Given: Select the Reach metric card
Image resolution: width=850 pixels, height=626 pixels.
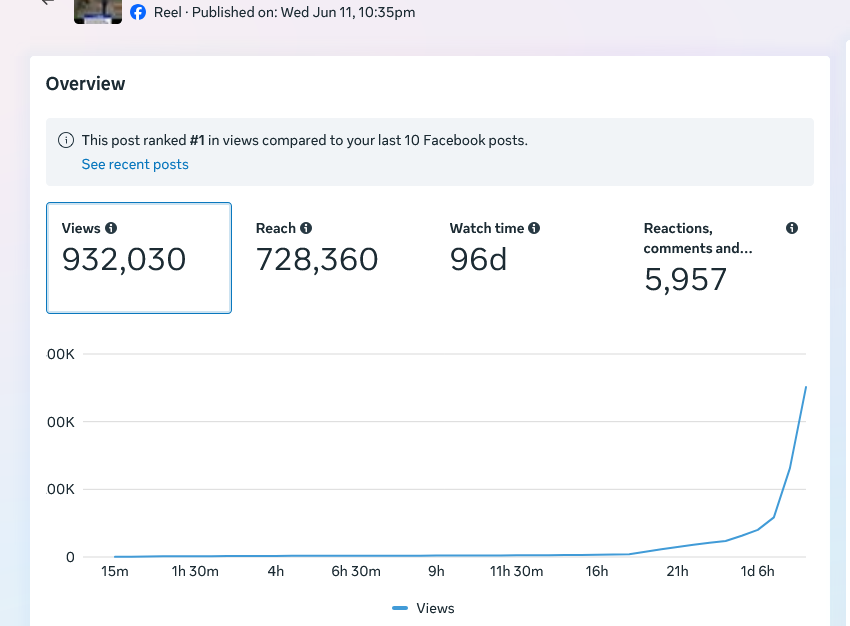Looking at the screenshot, I should pos(333,258).
